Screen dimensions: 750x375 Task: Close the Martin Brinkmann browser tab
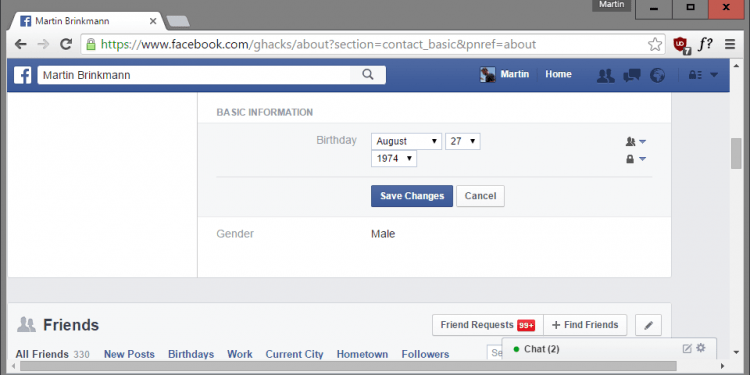click(x=153, y=21)
